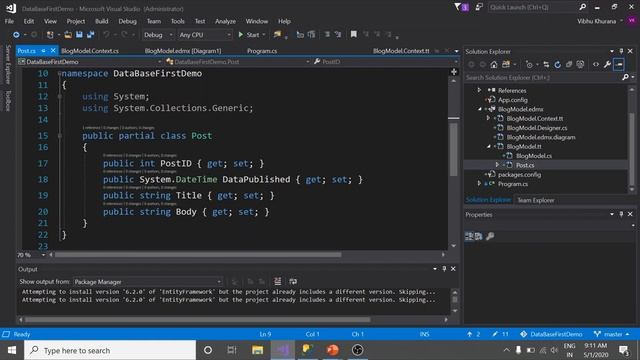Click the Find in Files toolbar icon

(x=278, y=35)
